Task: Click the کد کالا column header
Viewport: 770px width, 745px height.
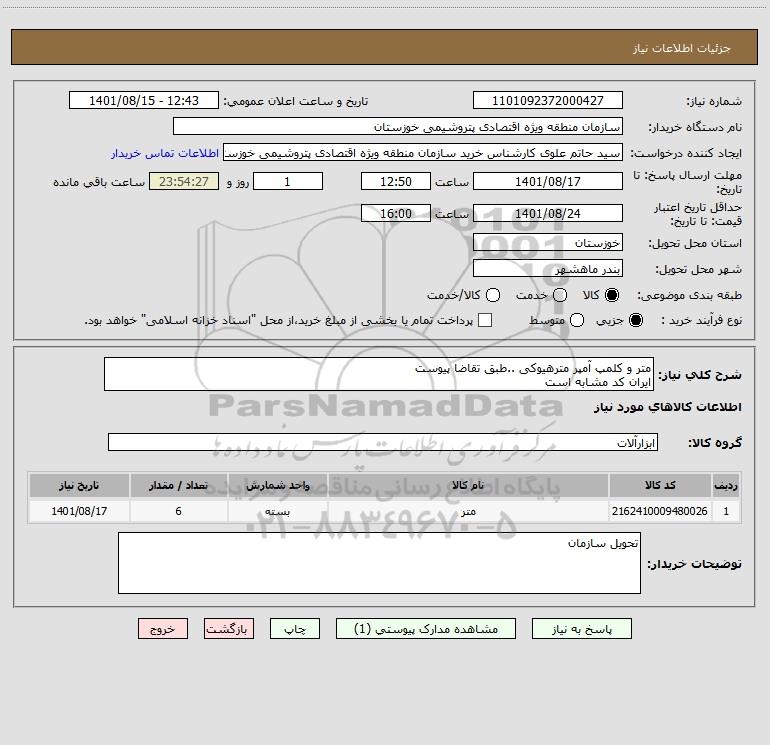Action: click(660, 485)
